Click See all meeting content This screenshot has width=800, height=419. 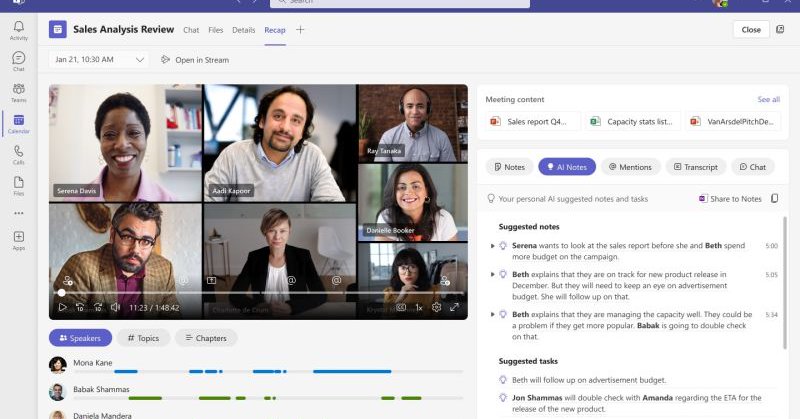pyautogui.click(x=768, y=100)
